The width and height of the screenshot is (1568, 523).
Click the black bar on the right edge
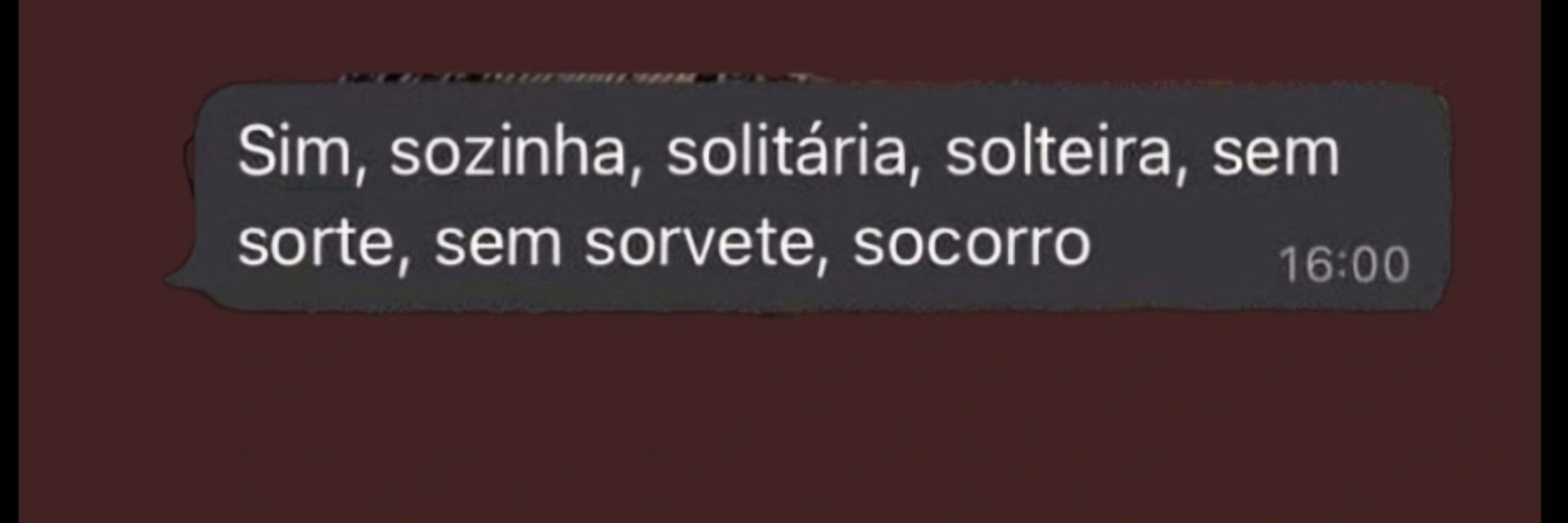pos(1554,262)
